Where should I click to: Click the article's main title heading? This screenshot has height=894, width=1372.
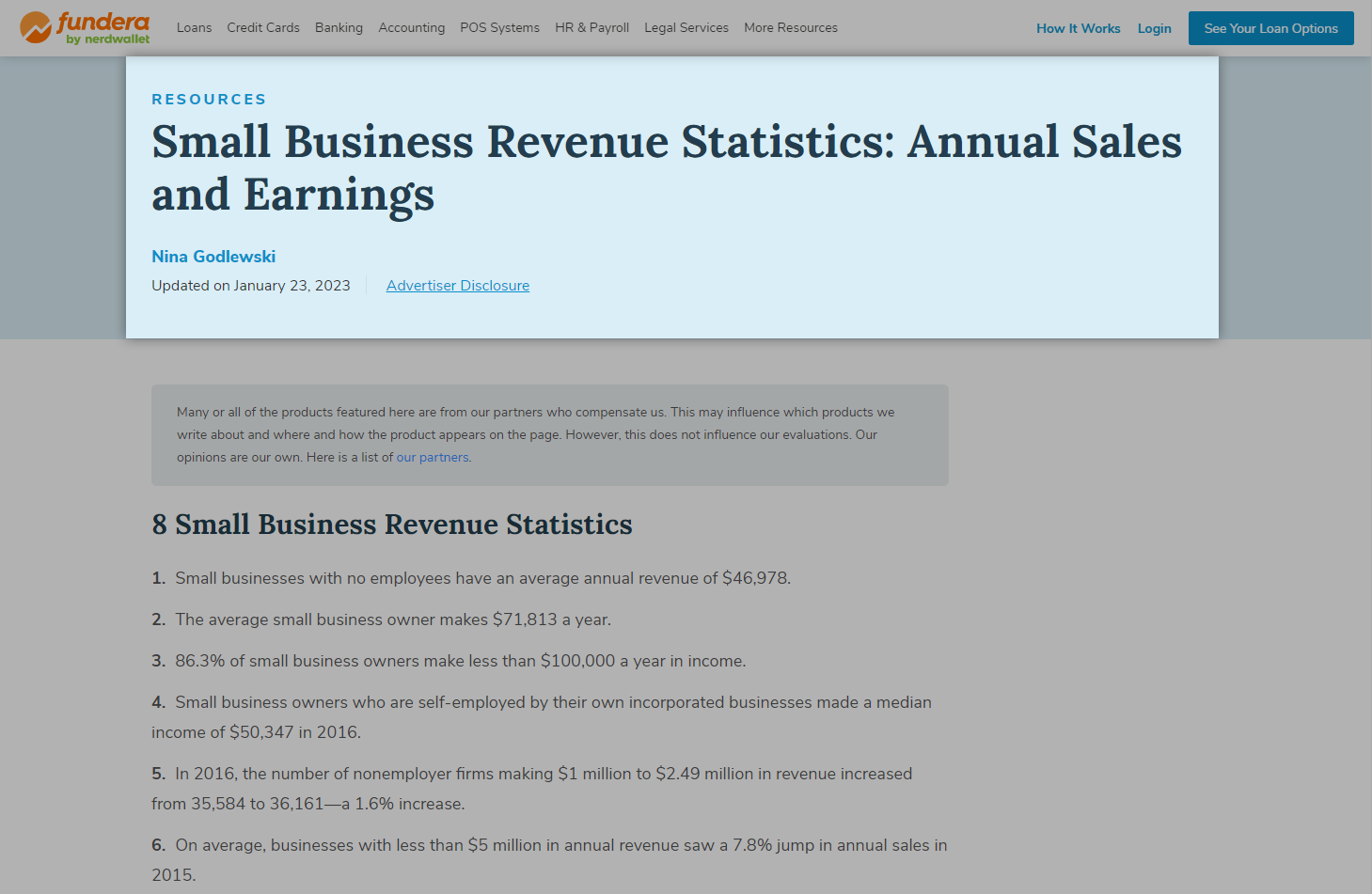[x=666, y=168]
